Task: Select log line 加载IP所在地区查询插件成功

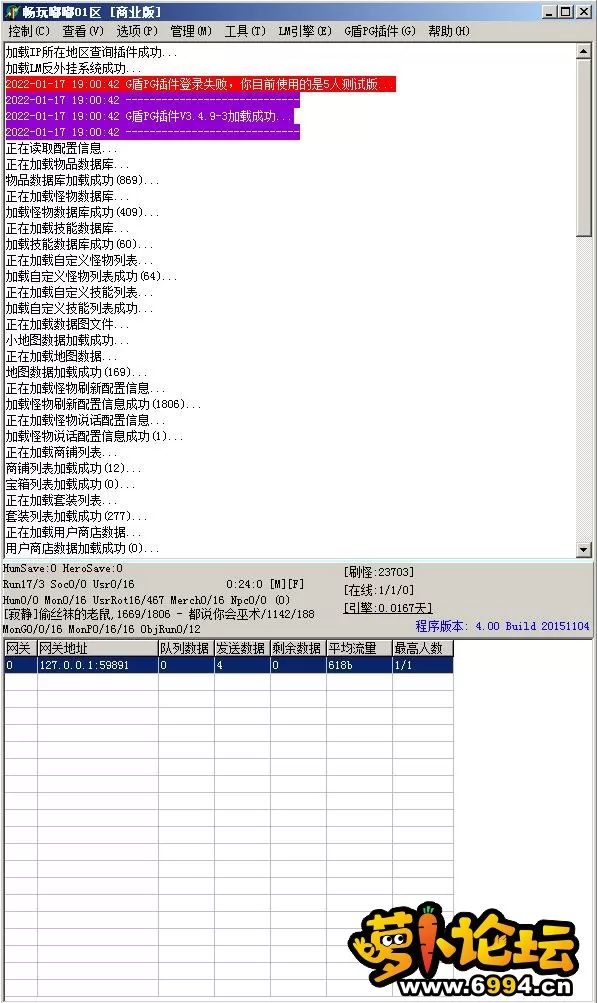Action: tap(91, 52)
